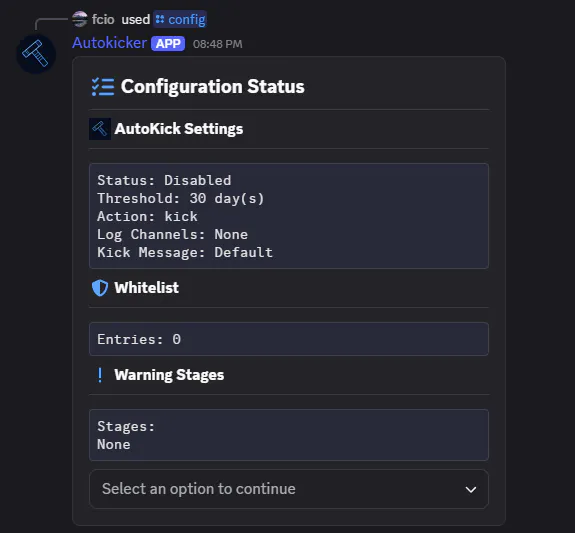Click the hammer icon beside AutoKick Settings
This screenshot has width=575, height=533.
pyautogui.click(x=100, y=129)
